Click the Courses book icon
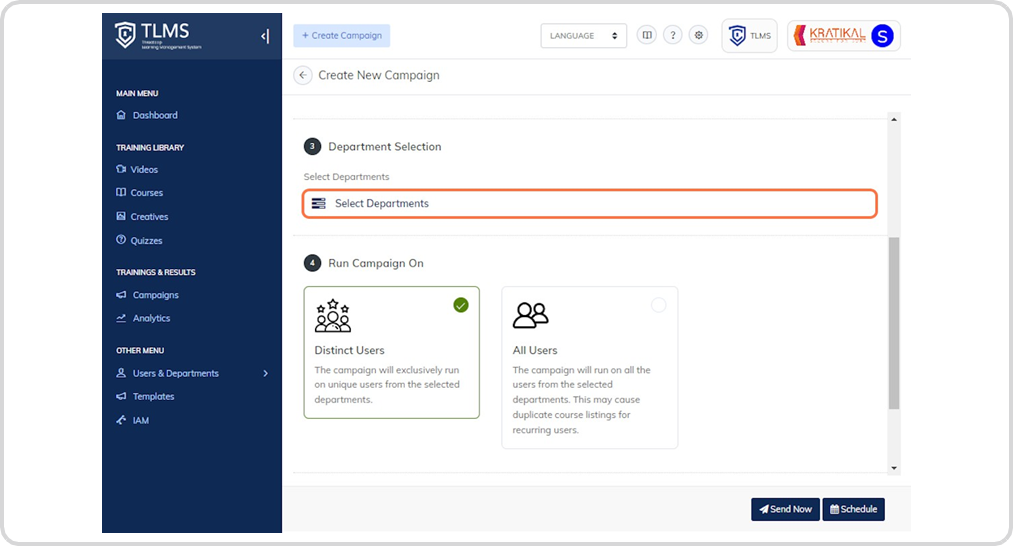Image resolution: width=1013 pixels, height=546 pixels. (121, 193)
